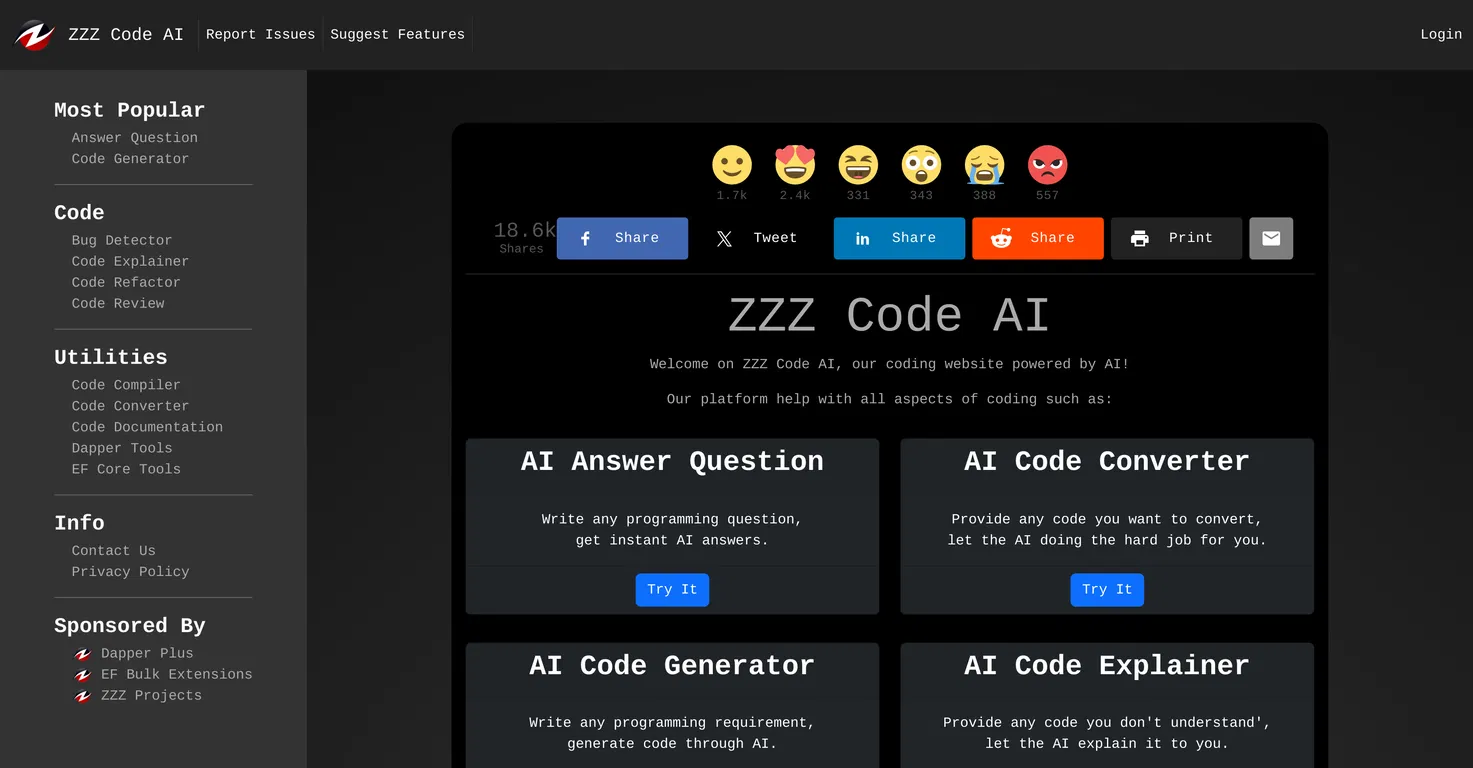The height and width of the screenshot is (768, 1473).
Task: Open Report Issues in top navigation
Action: (x=260, y=34)
